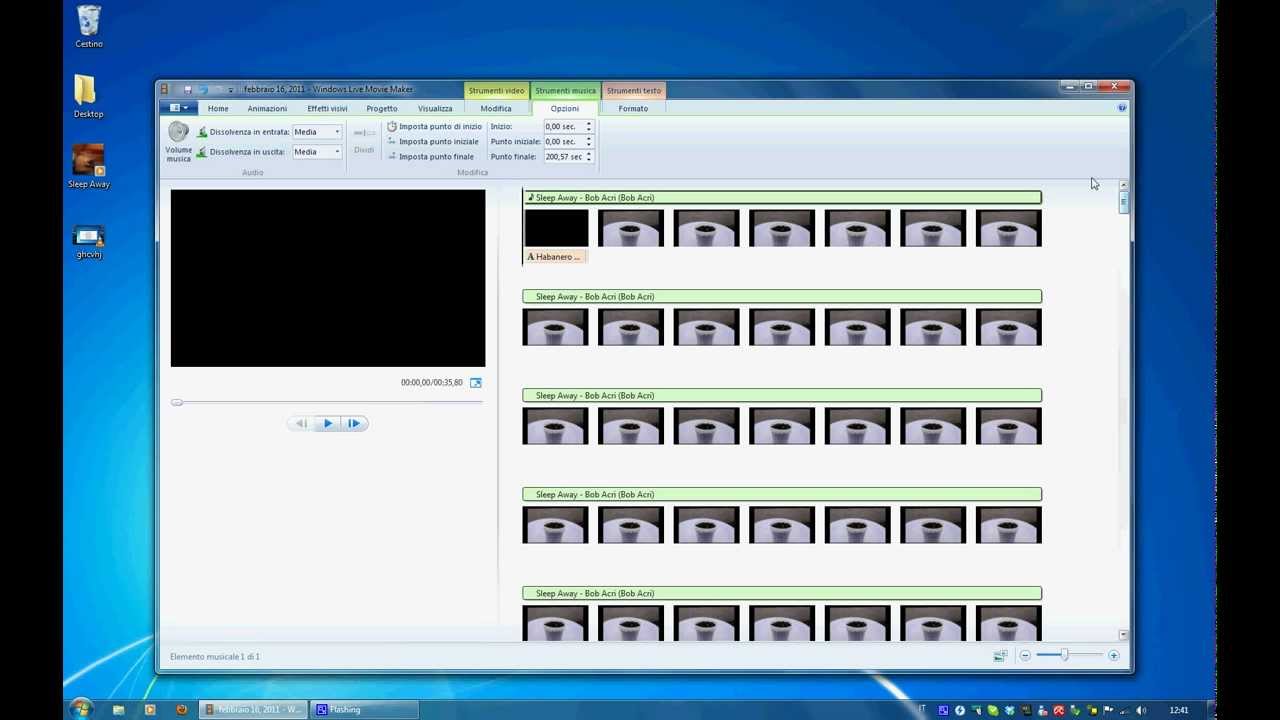The width and height of the screenshot is (1280, 720).
Task: Select the second Sleep Away music bar
Action: click(782, 297)
